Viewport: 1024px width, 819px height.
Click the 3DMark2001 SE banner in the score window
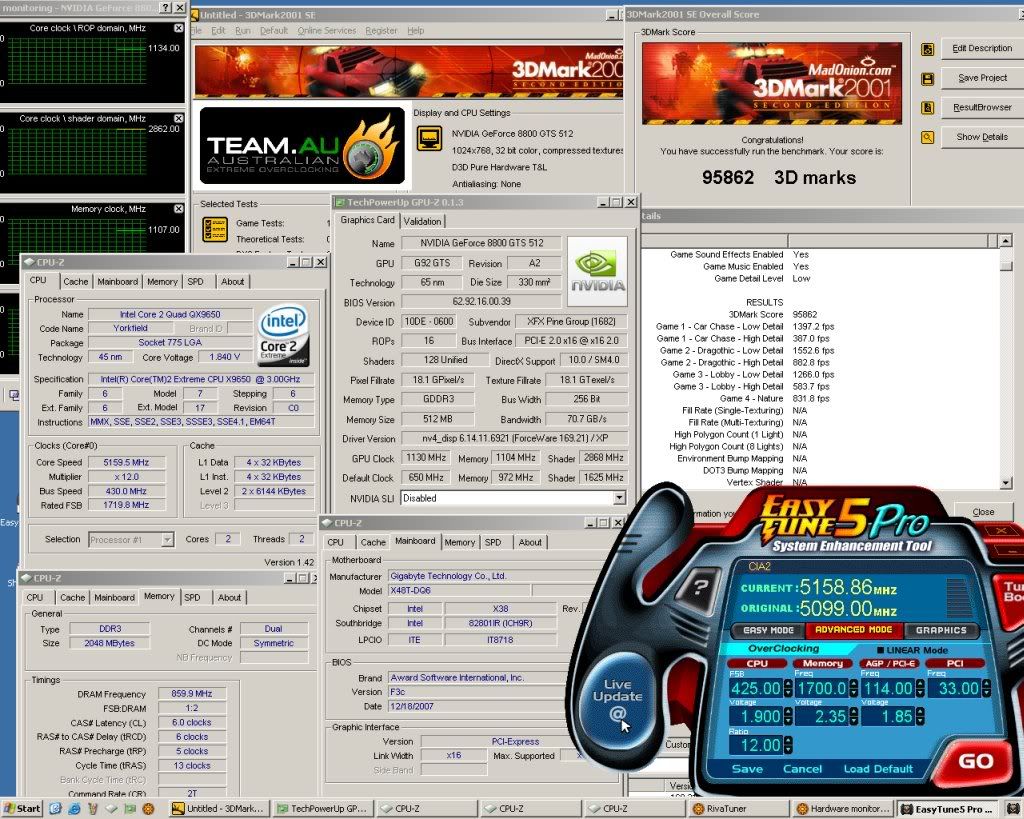coord(772,84)
